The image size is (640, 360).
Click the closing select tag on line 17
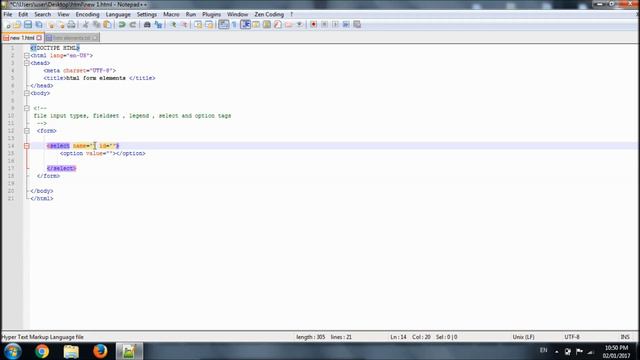click(x=61, y=168)
